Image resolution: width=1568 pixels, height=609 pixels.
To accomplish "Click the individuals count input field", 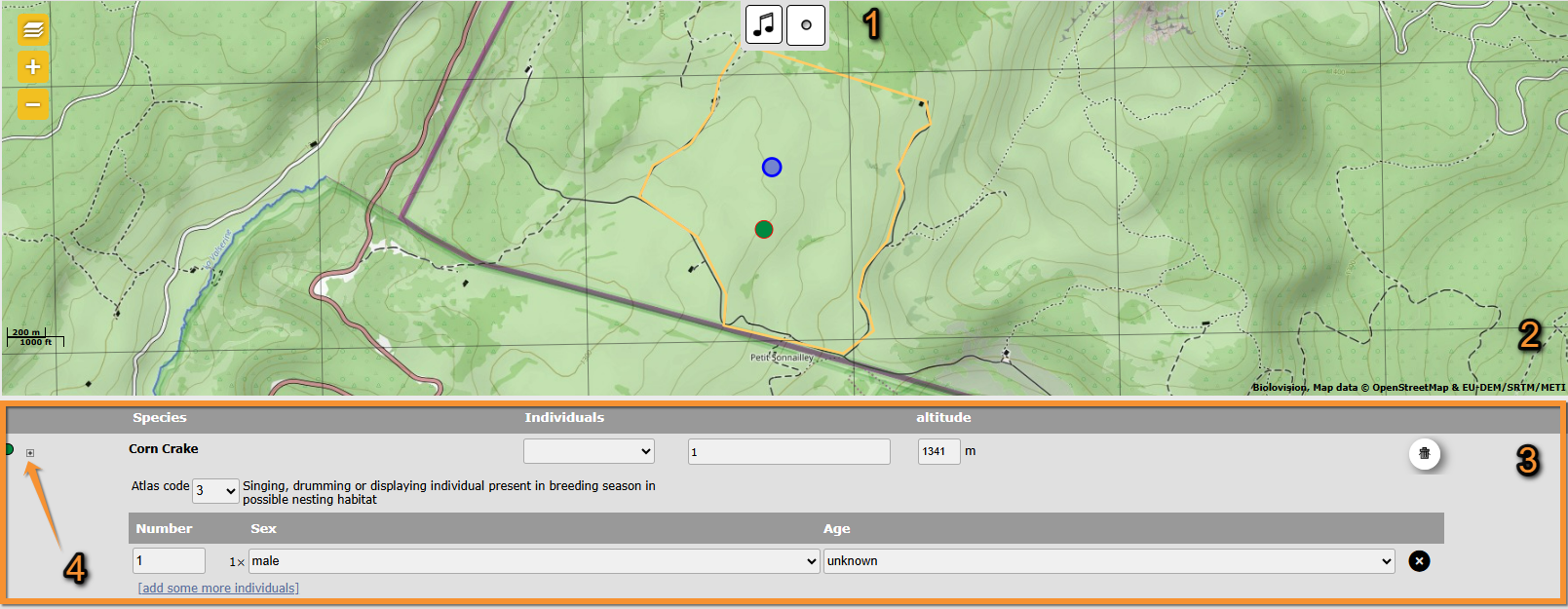I will point(788,451).
